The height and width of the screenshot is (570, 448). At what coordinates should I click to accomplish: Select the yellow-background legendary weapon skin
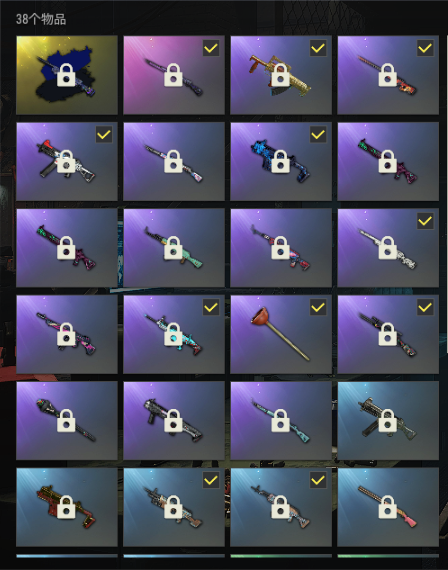coord(67,75)
